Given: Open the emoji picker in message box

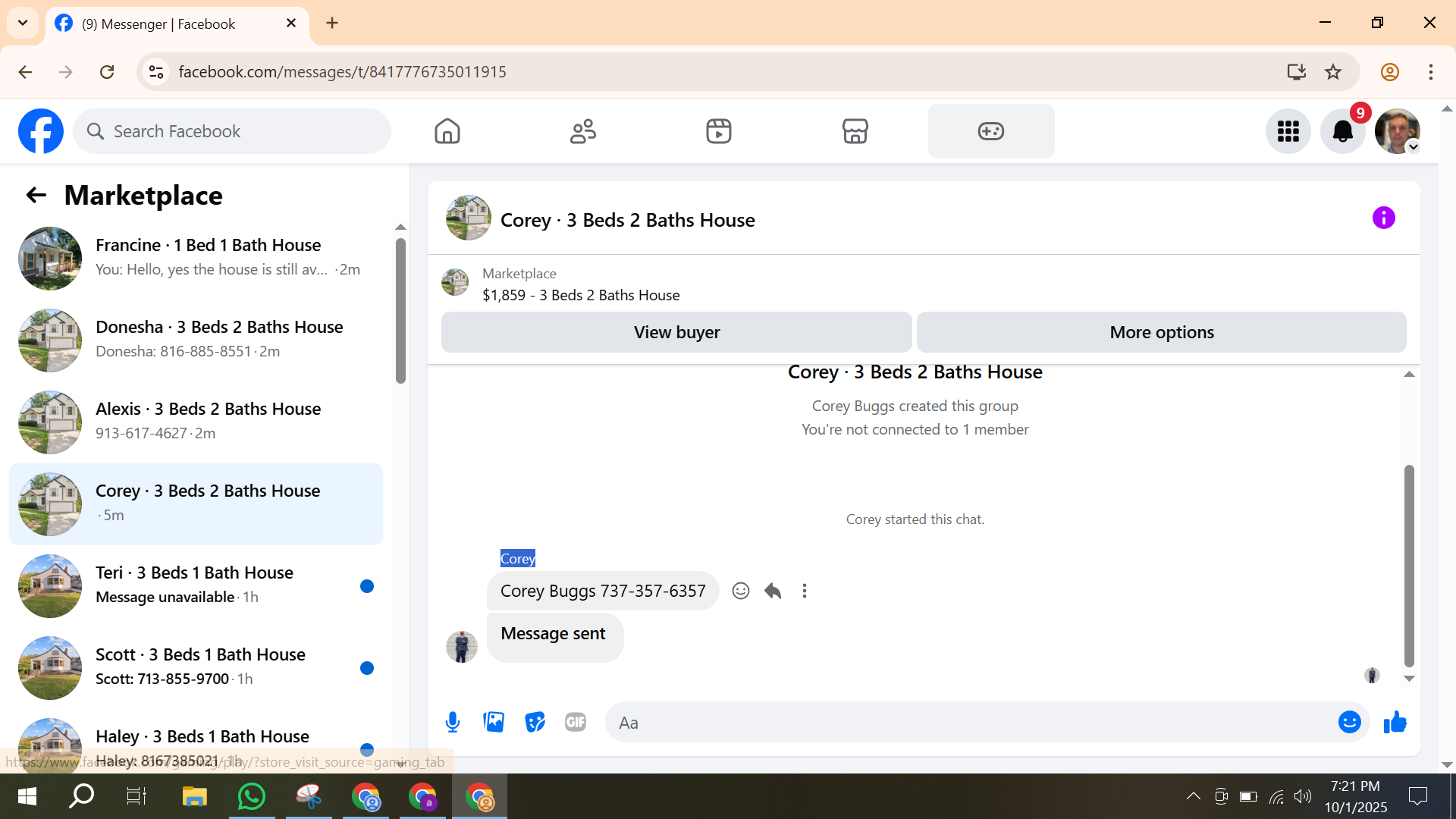Looking at the screenshot, I should coord(1350,722).
